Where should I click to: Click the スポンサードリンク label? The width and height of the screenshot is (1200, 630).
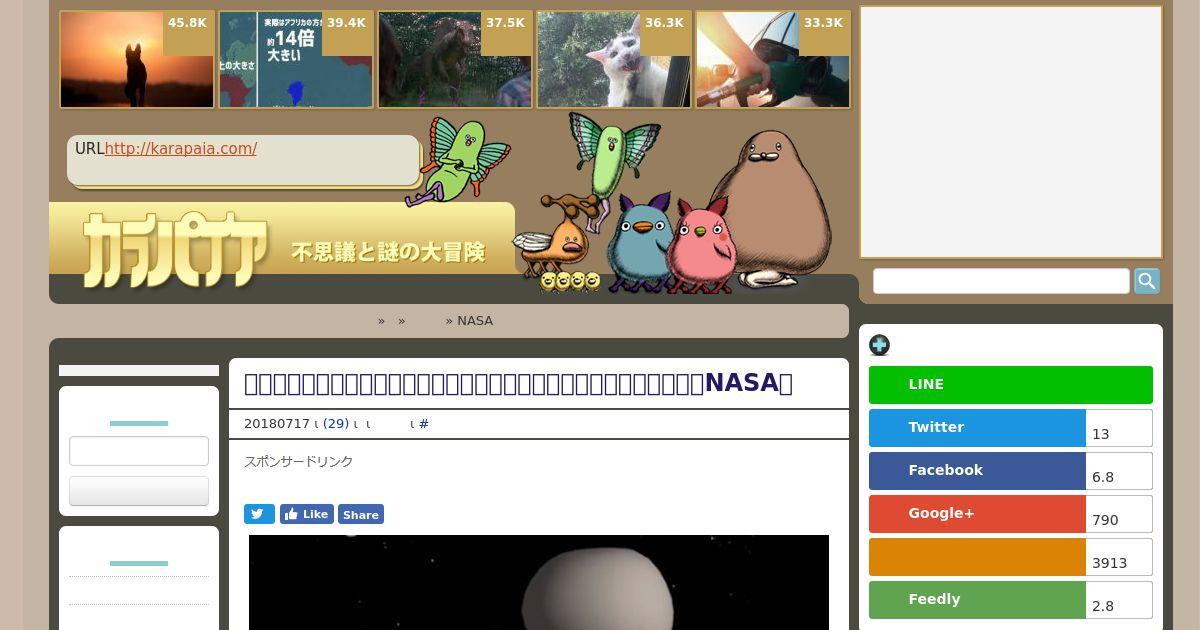[x=298, y=462]
